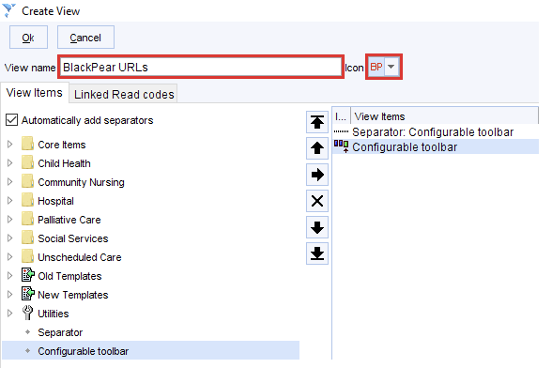Switch to Linked Read codes tab
The width and height of the screenshot is (552, 368).
pos(124,94)
